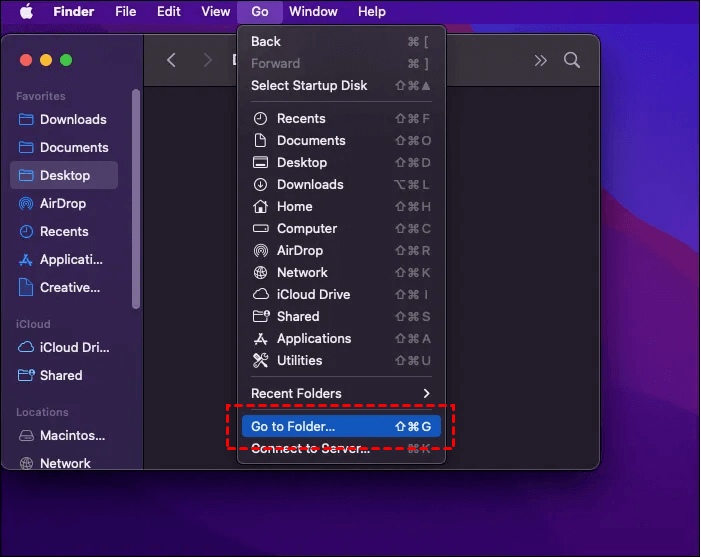Choose Back in the Go menu

coord(341,42)
